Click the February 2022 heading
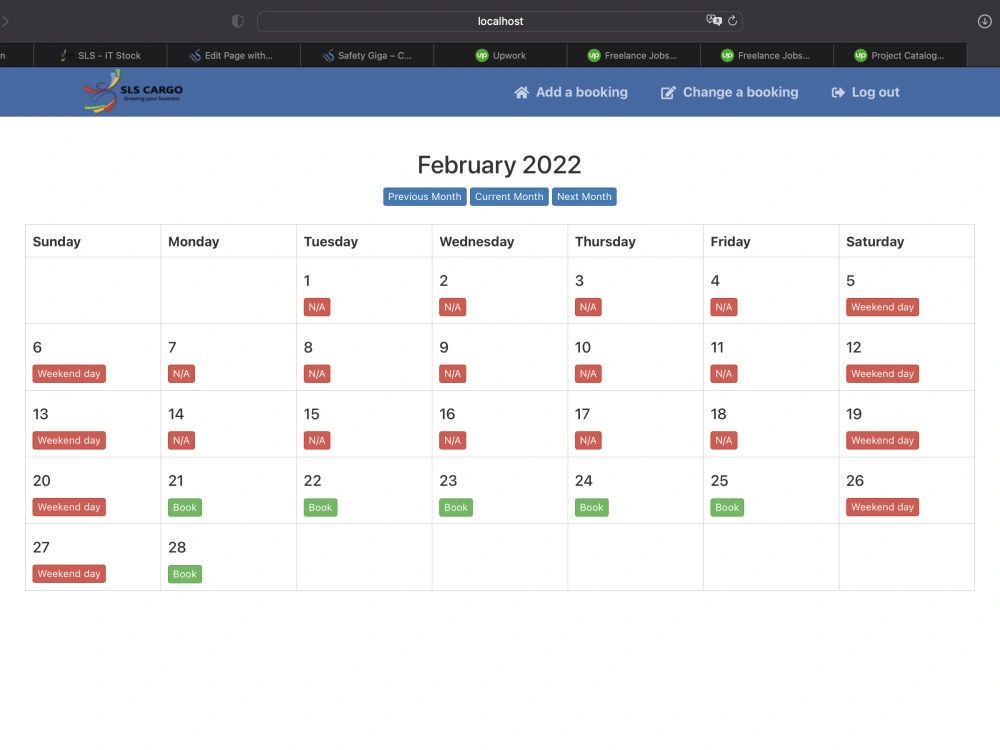Screen dimensions: 1000x750 (x=499, y=165)
